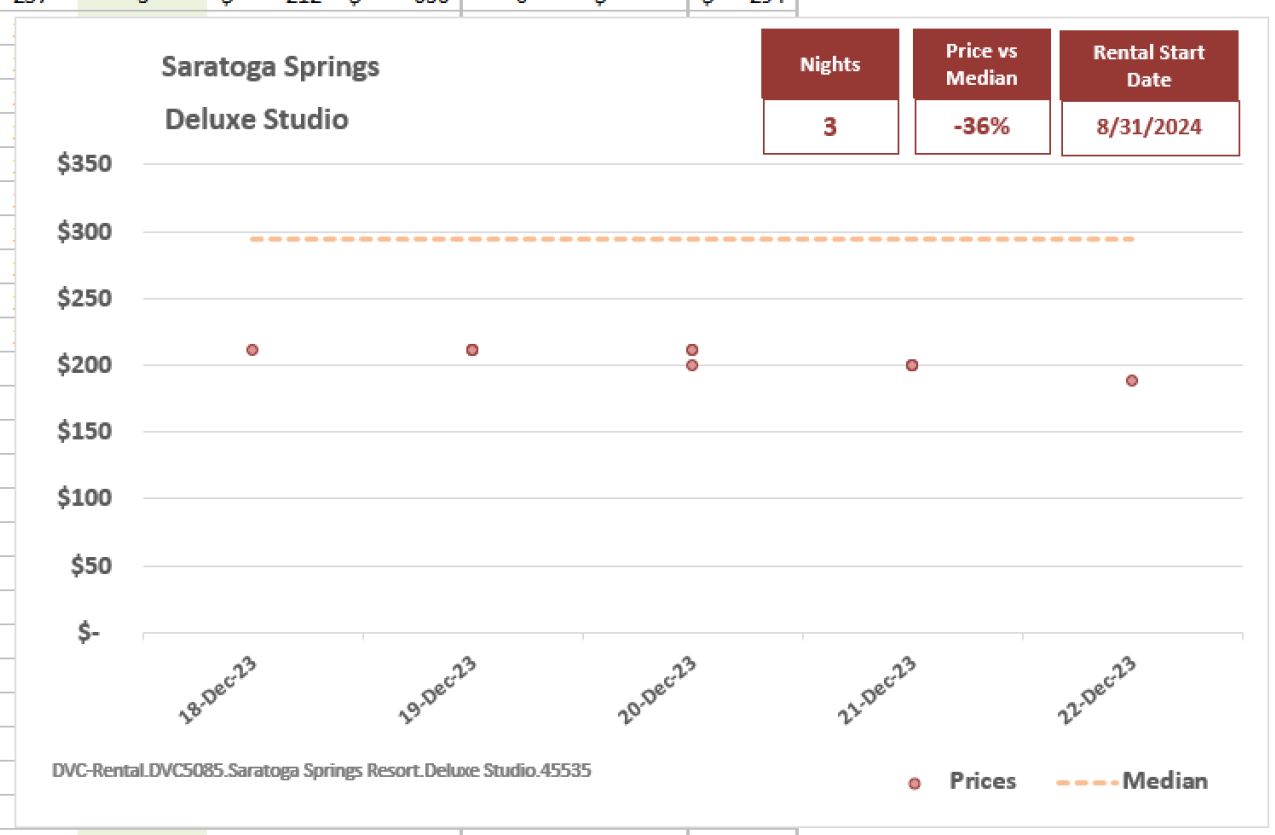Click the Prices legend marker

(x=913, y=783)
